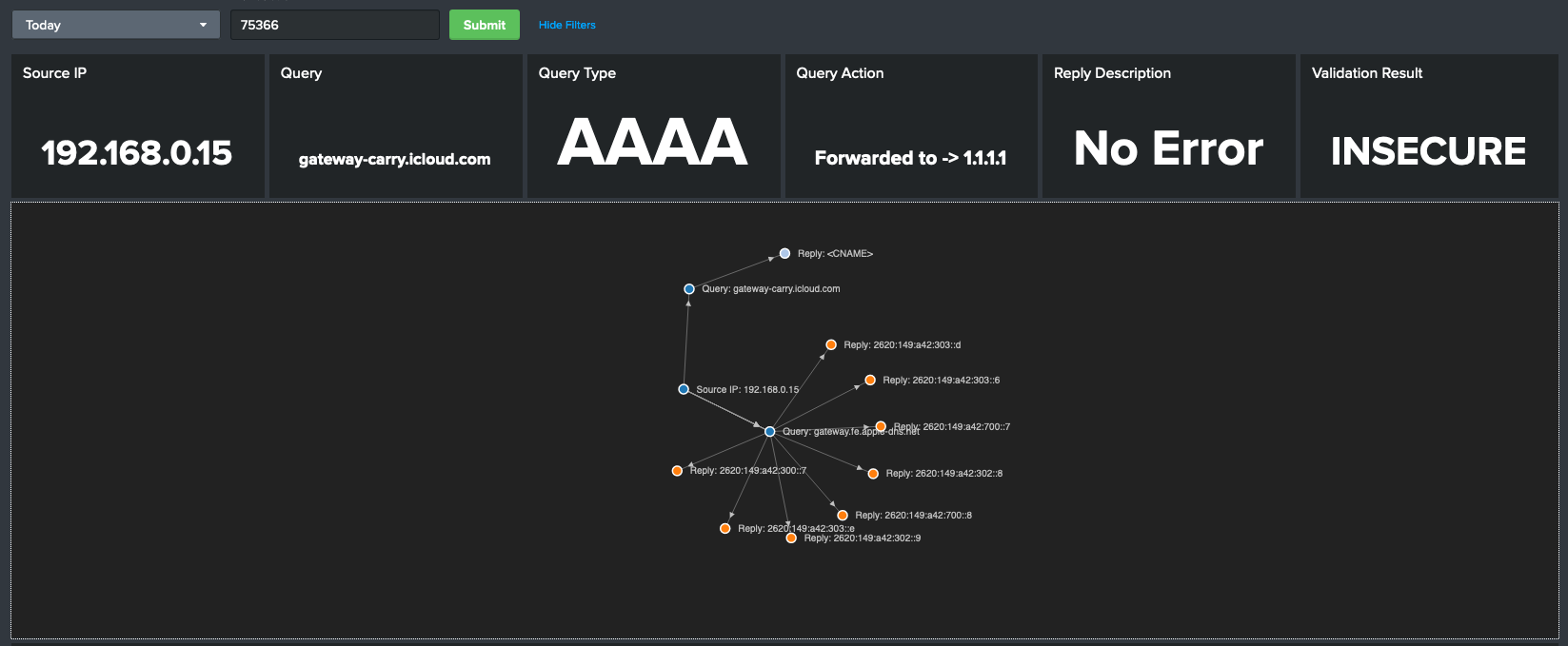Screen dimensions: 1568x646
Task: Click the Forwarded to -> 1.1.1.1 value
Action: (x=910, y=158)
